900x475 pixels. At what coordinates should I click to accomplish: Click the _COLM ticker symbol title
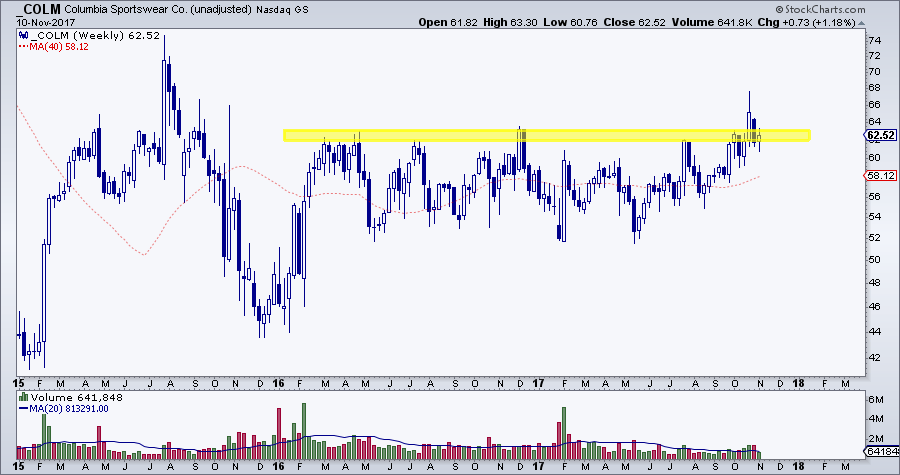tap(39, 9)
